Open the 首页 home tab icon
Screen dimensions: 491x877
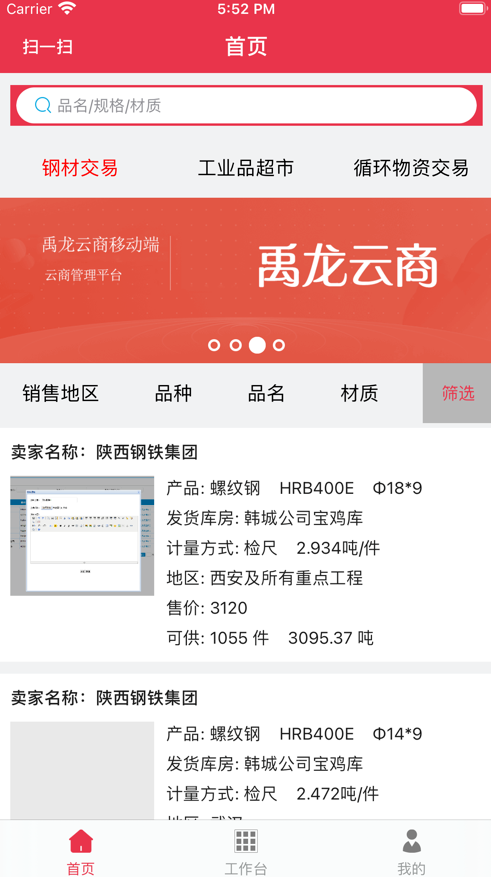tap(81, 841)
